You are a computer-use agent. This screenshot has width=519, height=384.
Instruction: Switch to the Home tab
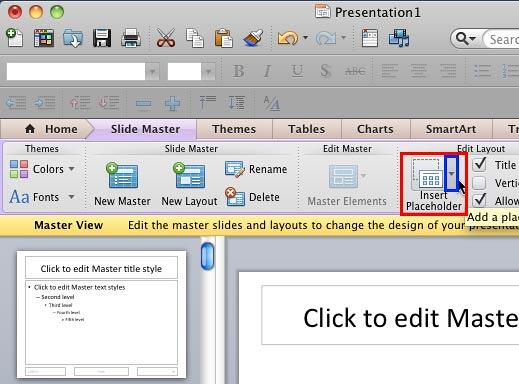click(x=51, y=129)
